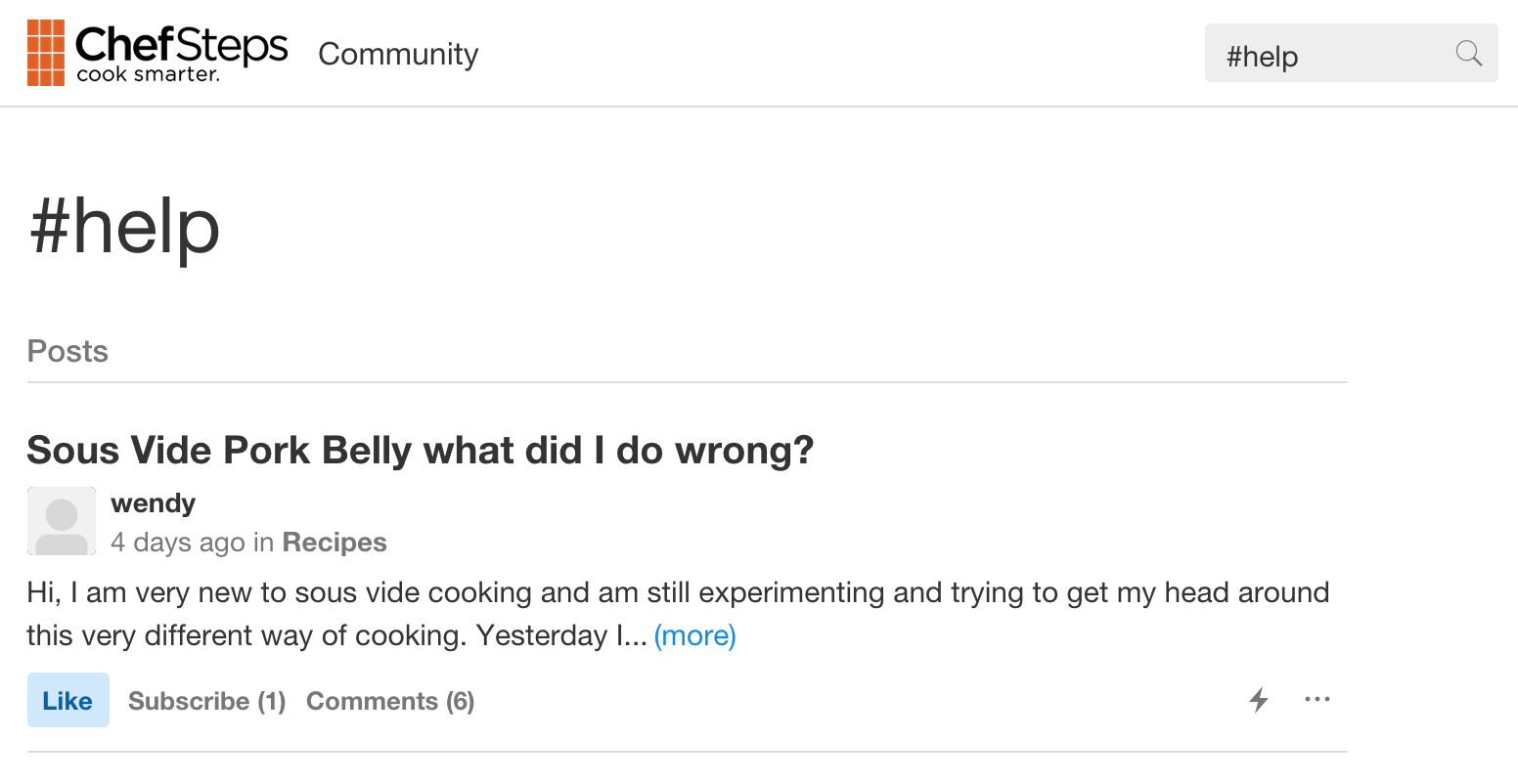Click the orange ChefSteps grid logo
Image resolution: width=1518 pixels, height=784 pixels.
click(x=46, y=53)
